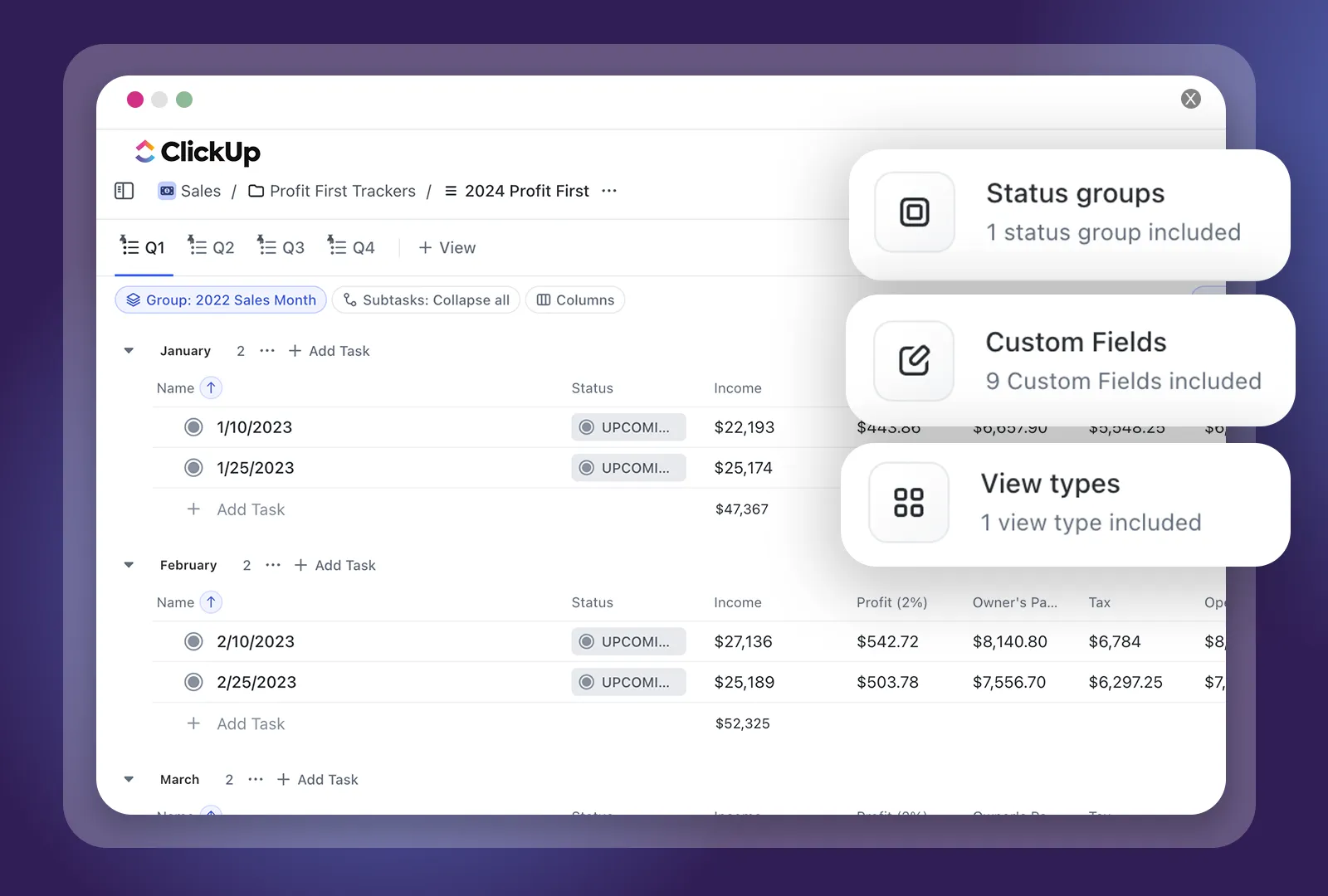
Task: Open task 2/25/2023
Action: click(x=256, y=682)
